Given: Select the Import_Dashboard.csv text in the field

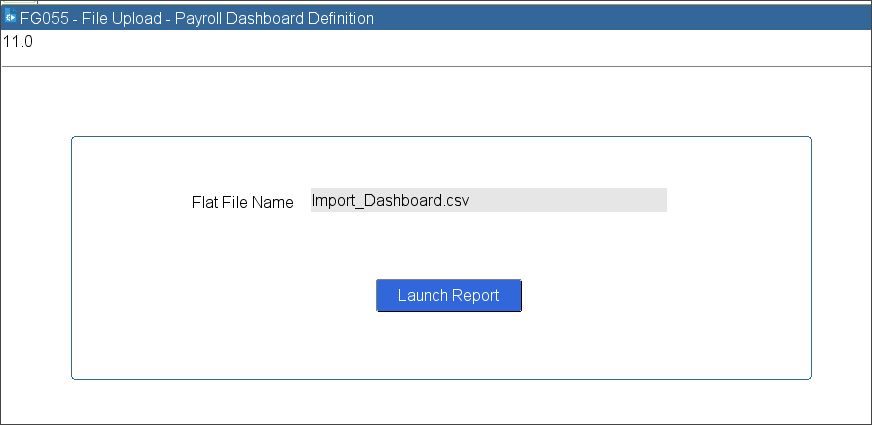Looking at the screenshot, I should (390, 200).
